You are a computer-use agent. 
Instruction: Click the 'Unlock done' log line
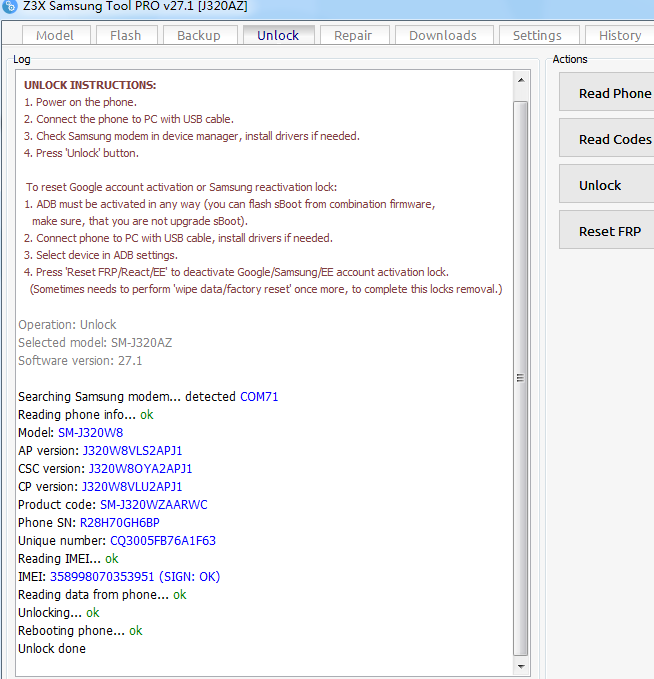[x=52, y=649]
